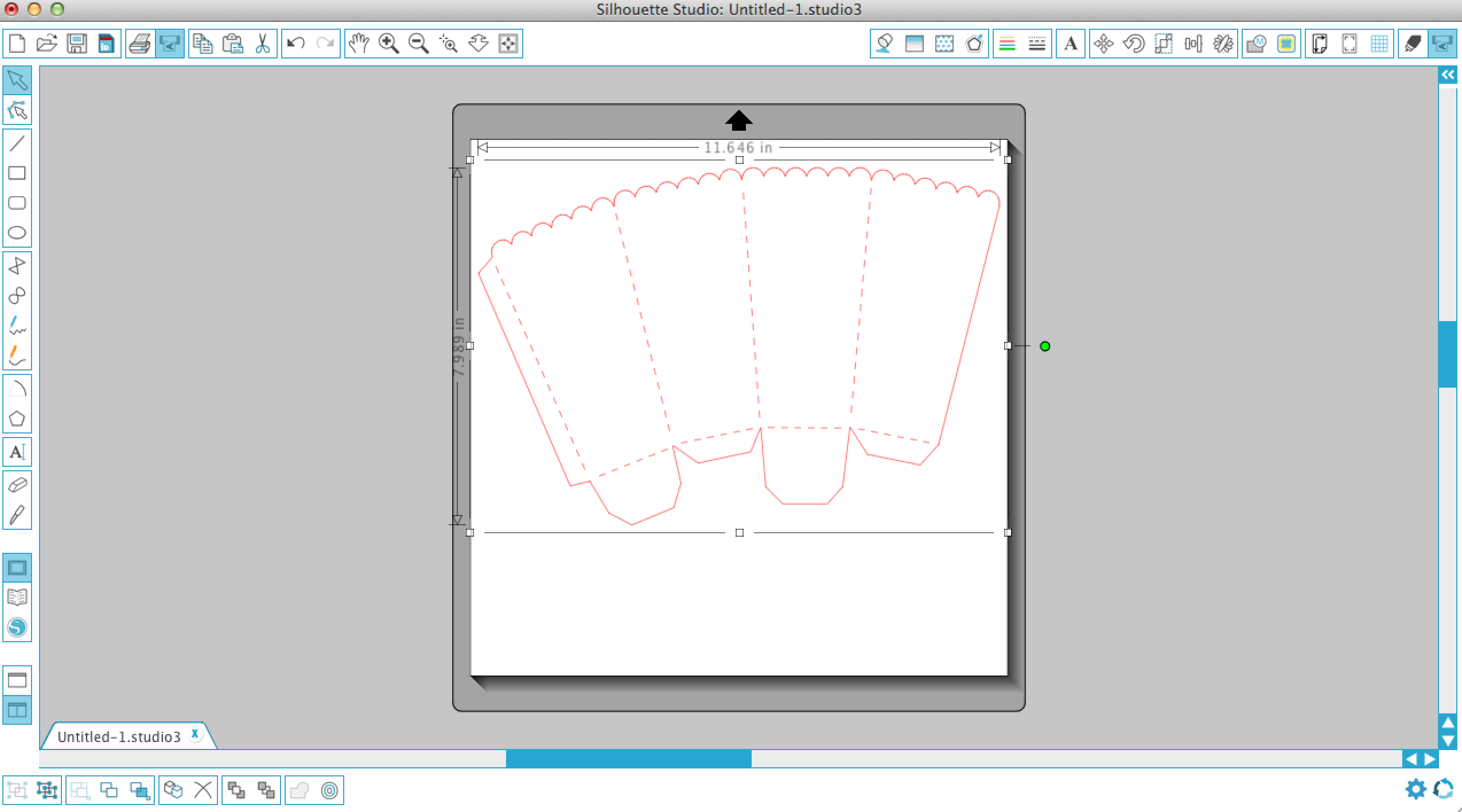Open the Fill Color panel icon
The height and width of the screenshot is (812, 1462).
pos(885,44)
